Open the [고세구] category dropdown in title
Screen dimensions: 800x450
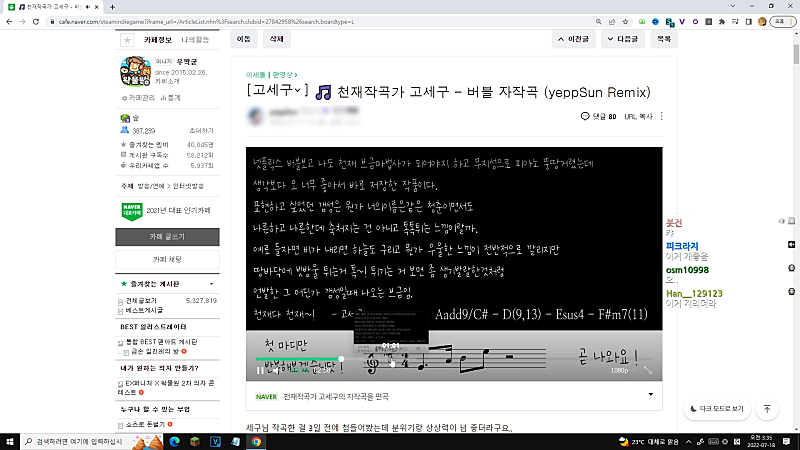click(278, 91)
